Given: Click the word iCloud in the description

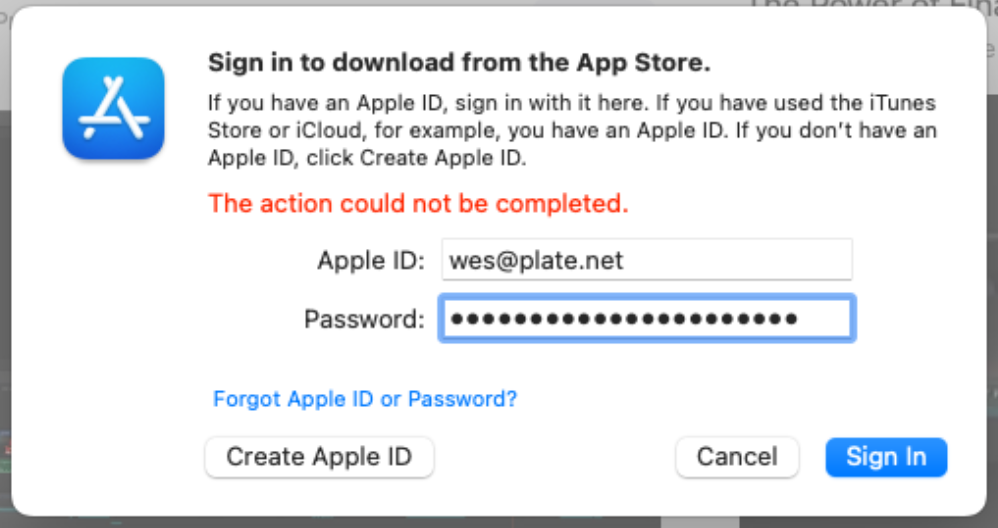Looking at the screenshot, I should pyautogui.click(x=331, y=130).
